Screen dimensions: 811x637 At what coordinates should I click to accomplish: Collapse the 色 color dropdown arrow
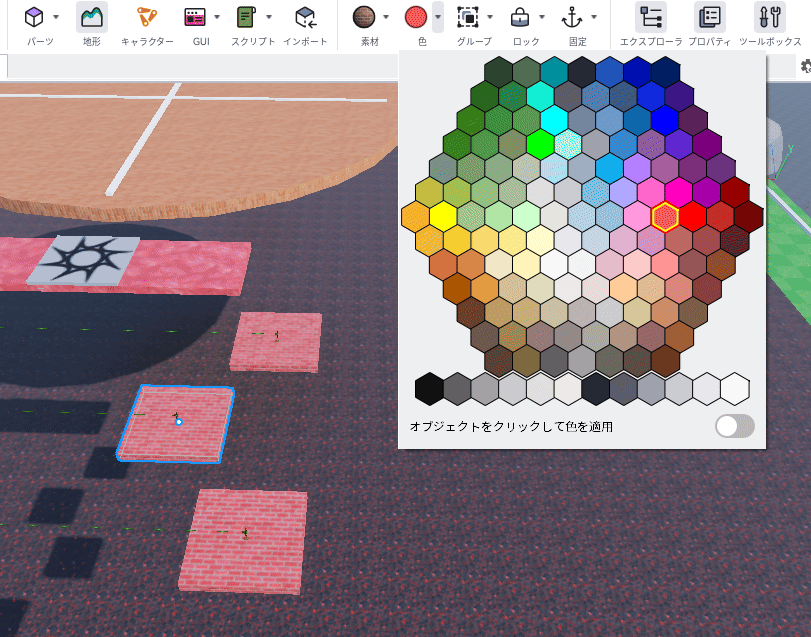(x=438, y=17)
